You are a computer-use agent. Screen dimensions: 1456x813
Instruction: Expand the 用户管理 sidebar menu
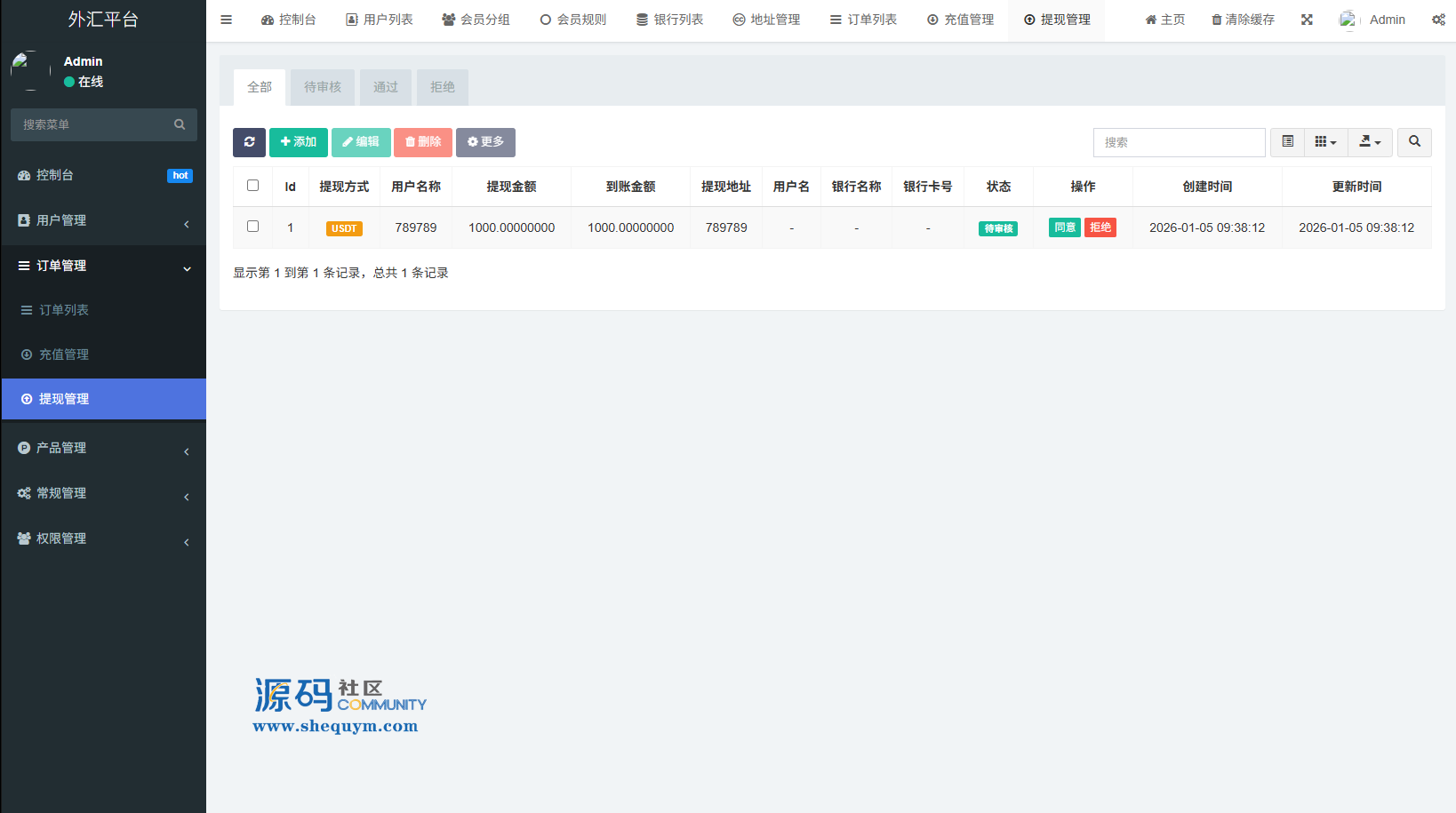(103, 220)
